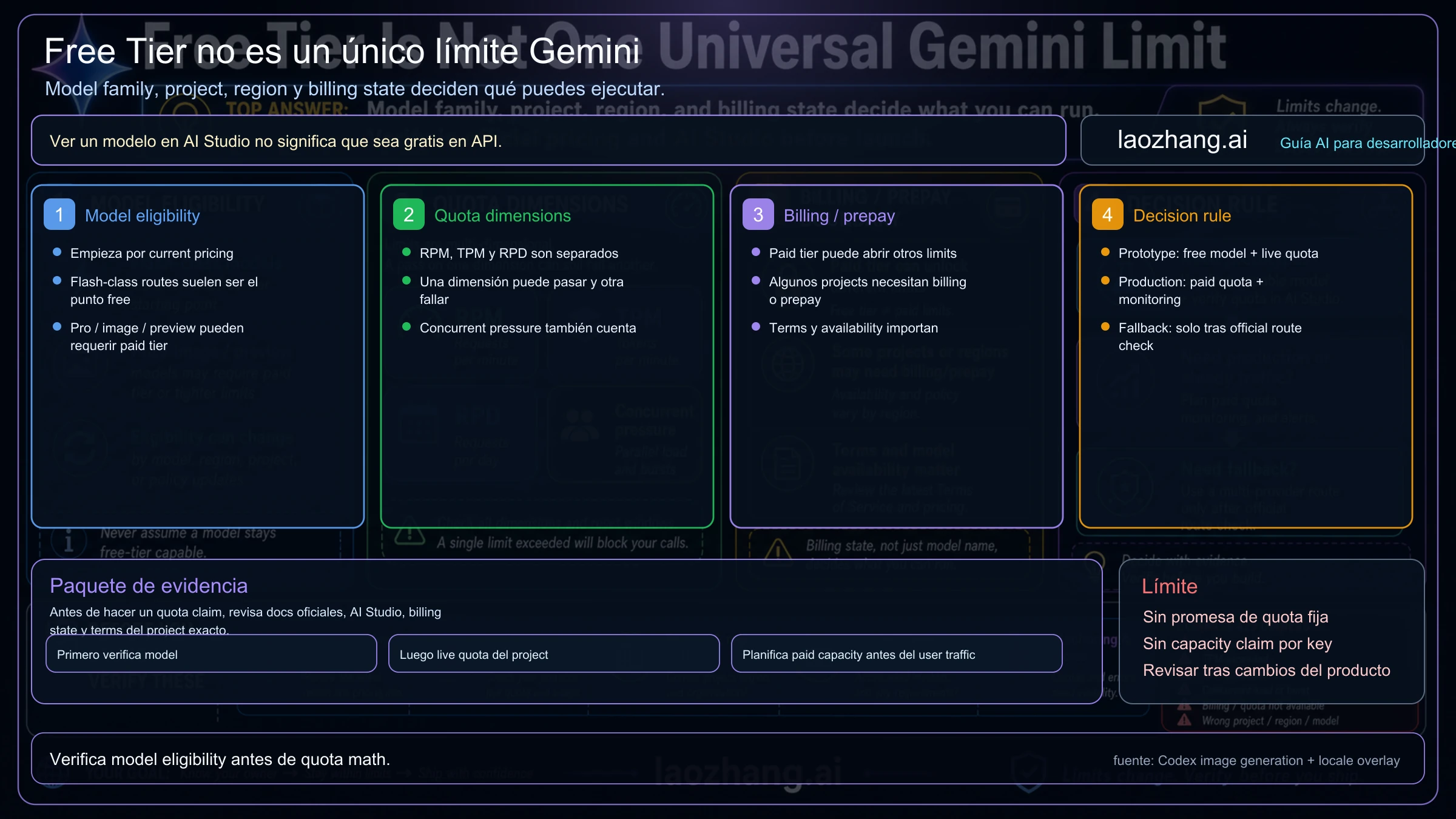Click bullet 'Concurrent pressure también cuenta'

[x=528, y=328]
